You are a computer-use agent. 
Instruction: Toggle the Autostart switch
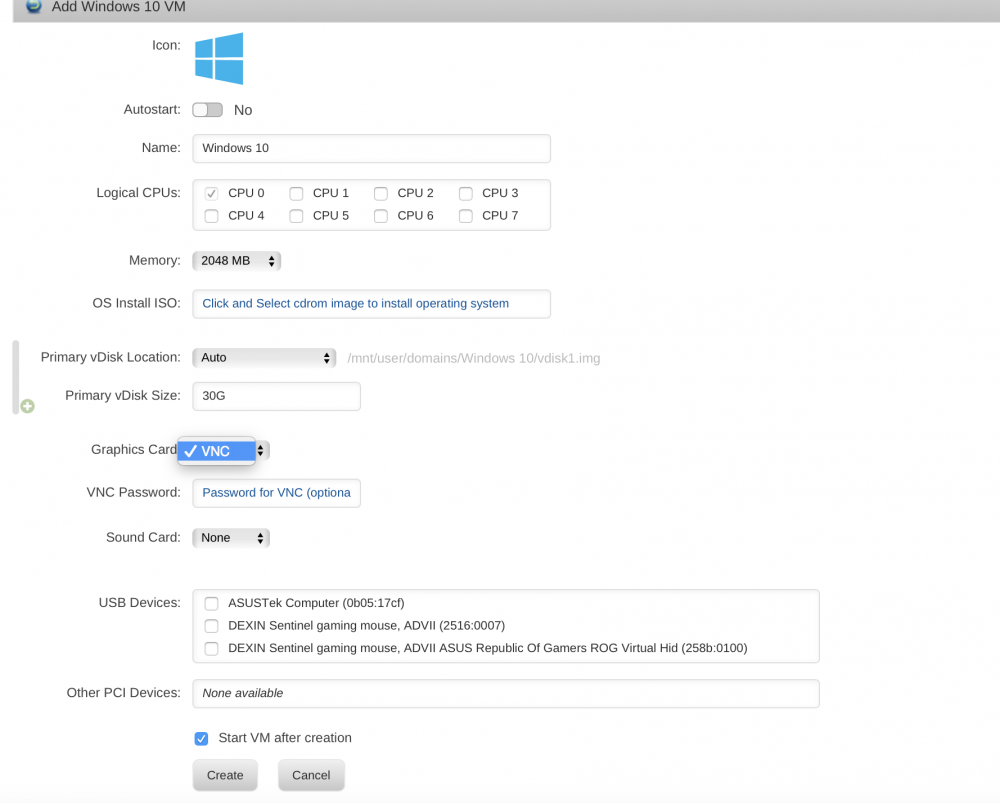(x=208, y=110)
